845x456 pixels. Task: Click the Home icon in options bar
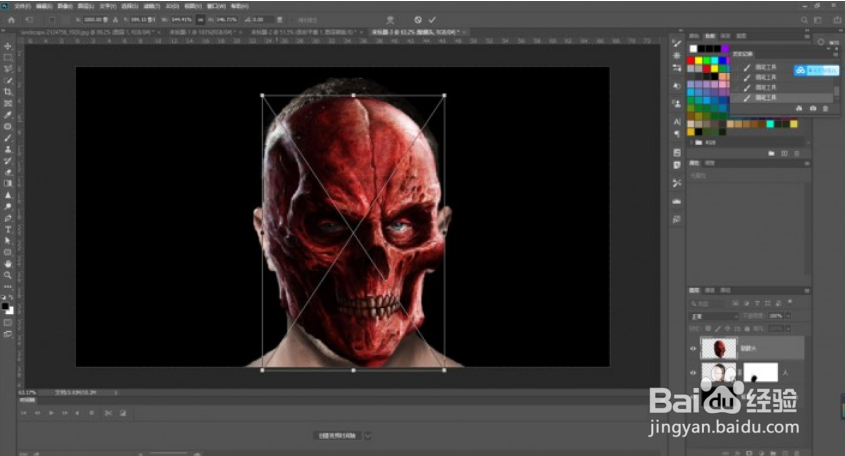(11, 20)
